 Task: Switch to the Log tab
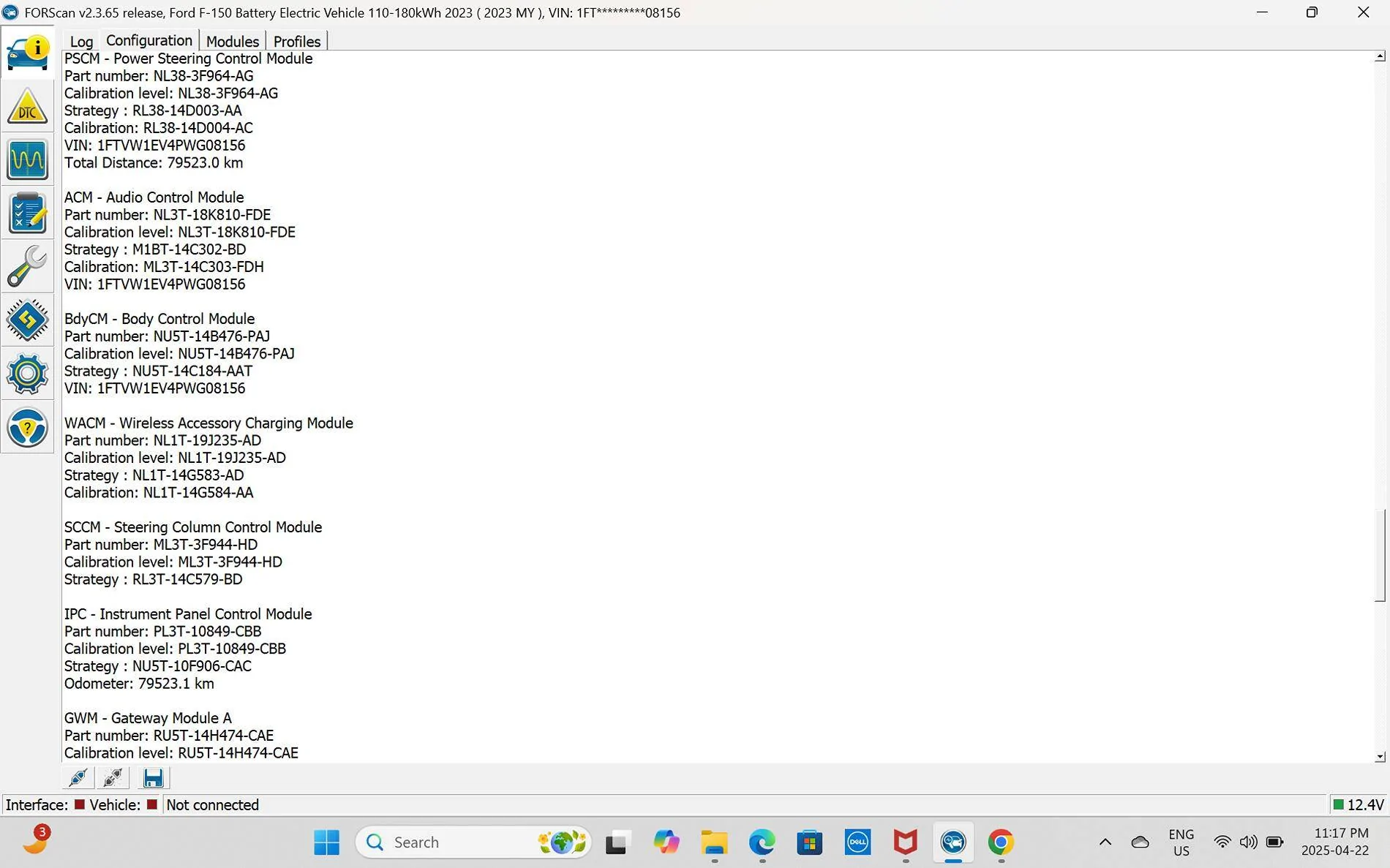[x=81, y=42]
